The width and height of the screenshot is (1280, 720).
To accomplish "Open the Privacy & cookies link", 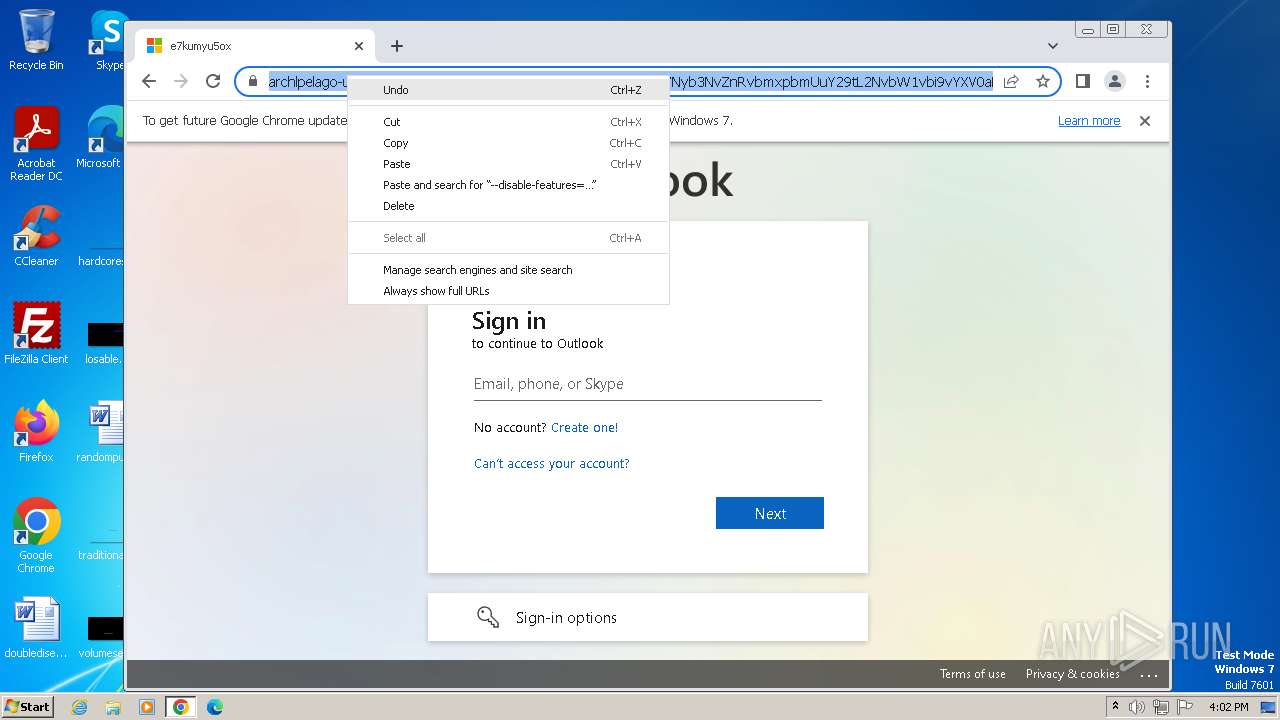I will [x=1072, y=674].
